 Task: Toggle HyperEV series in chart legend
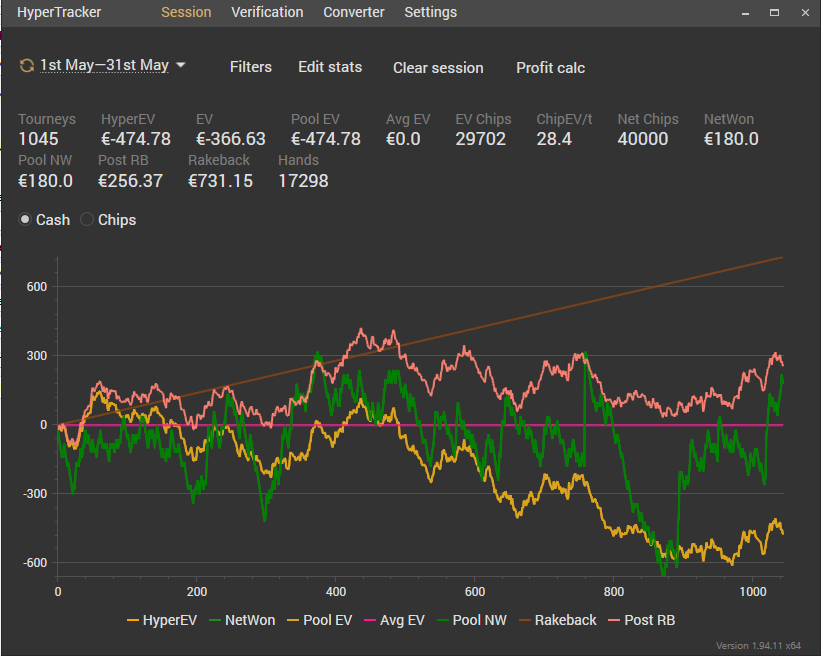click(x=162, y=620)
